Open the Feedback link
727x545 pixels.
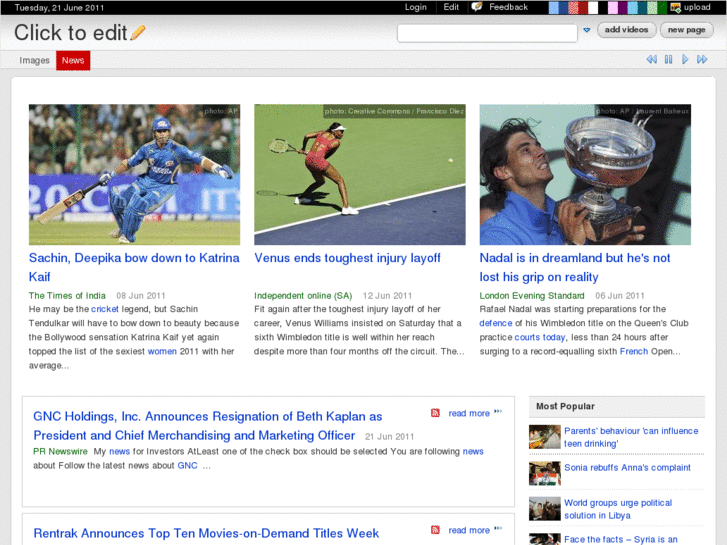click(508, 7)
